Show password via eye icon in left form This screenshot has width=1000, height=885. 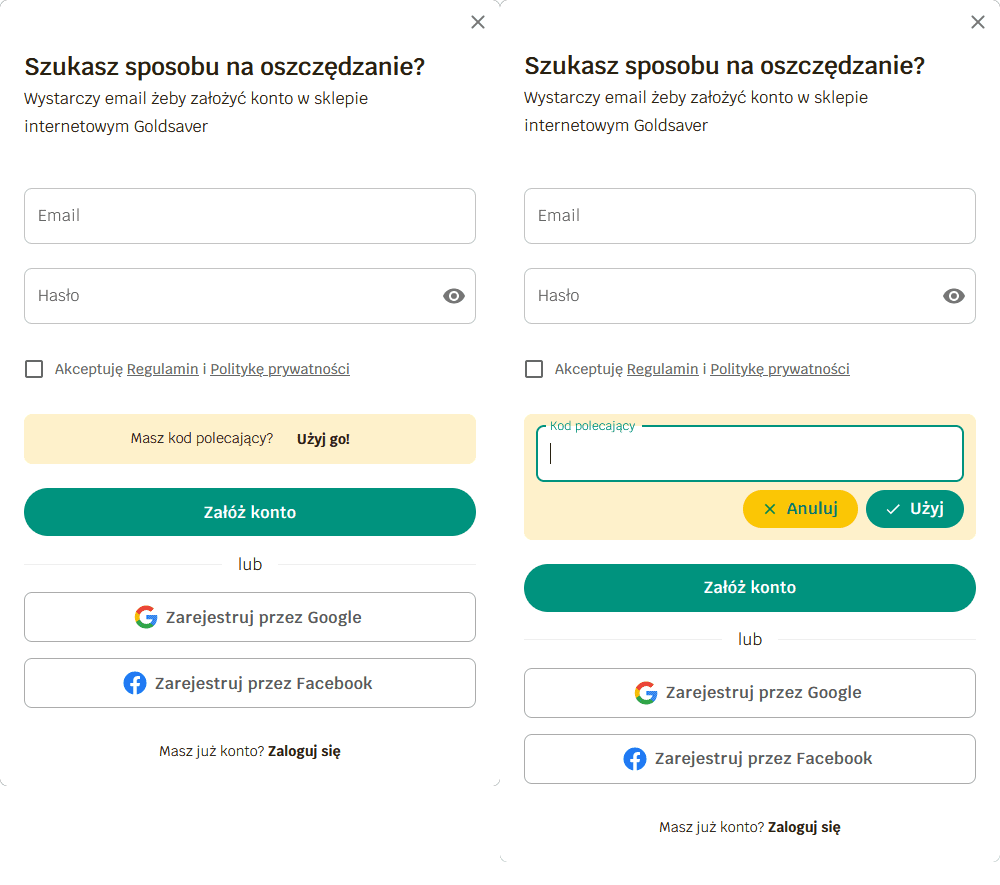click(454, 296)
